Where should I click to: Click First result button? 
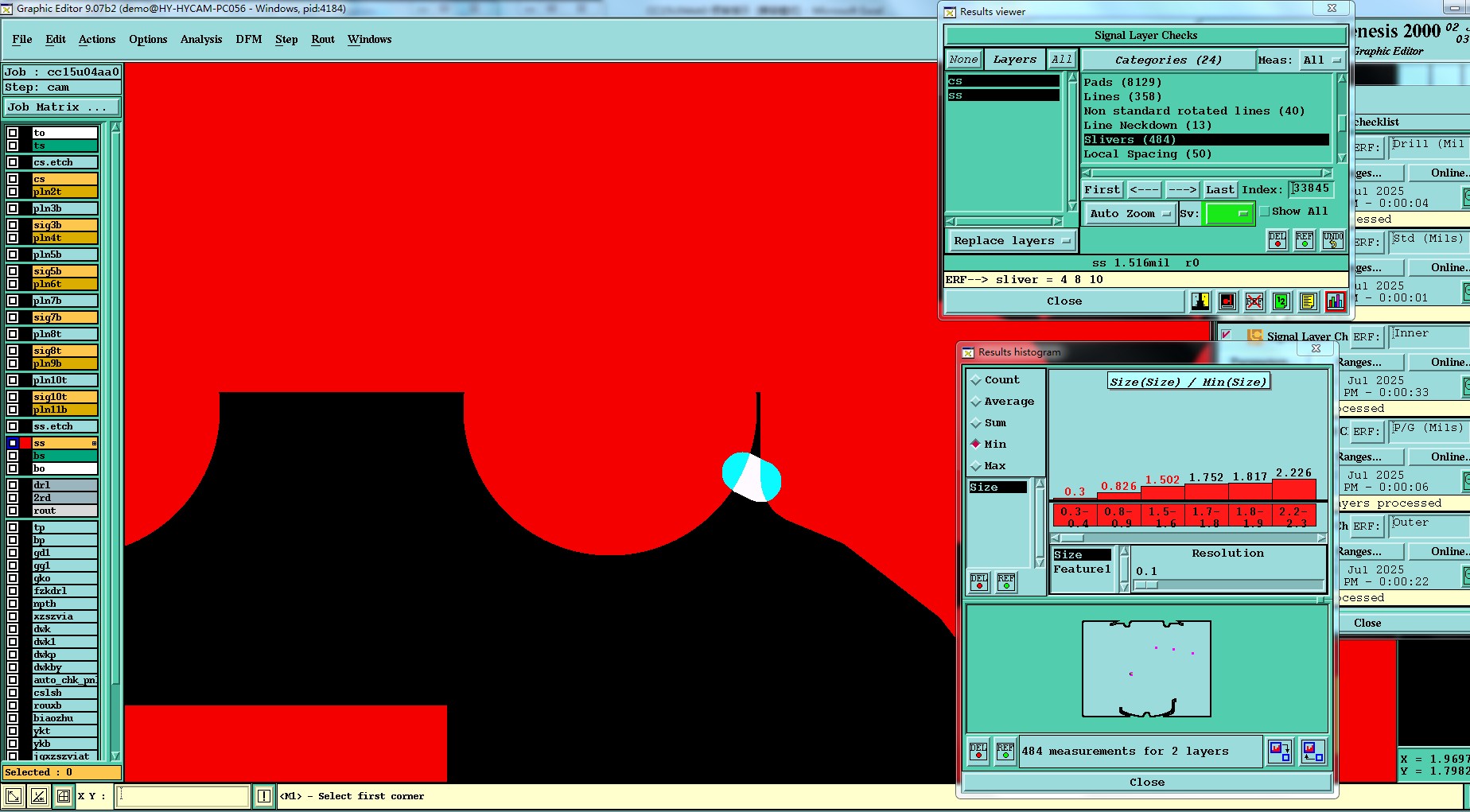click(1102, 190)
